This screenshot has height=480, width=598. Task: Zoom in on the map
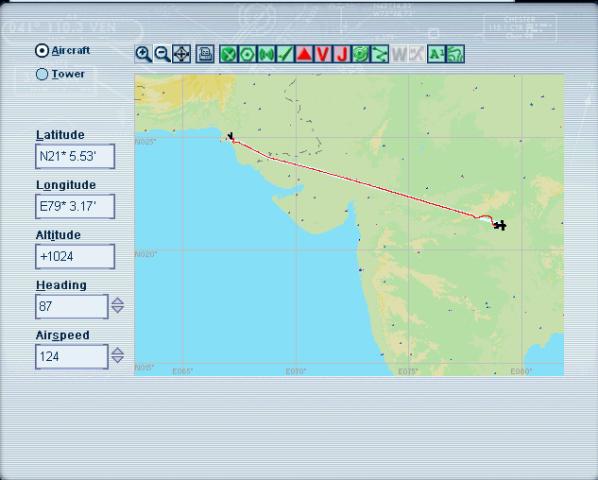143,54
